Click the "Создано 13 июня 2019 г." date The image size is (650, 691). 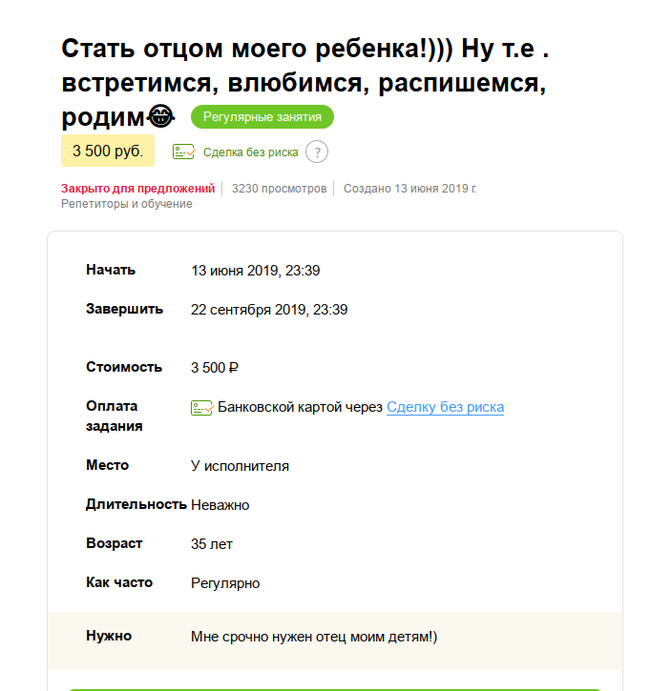tap(410, 188)
